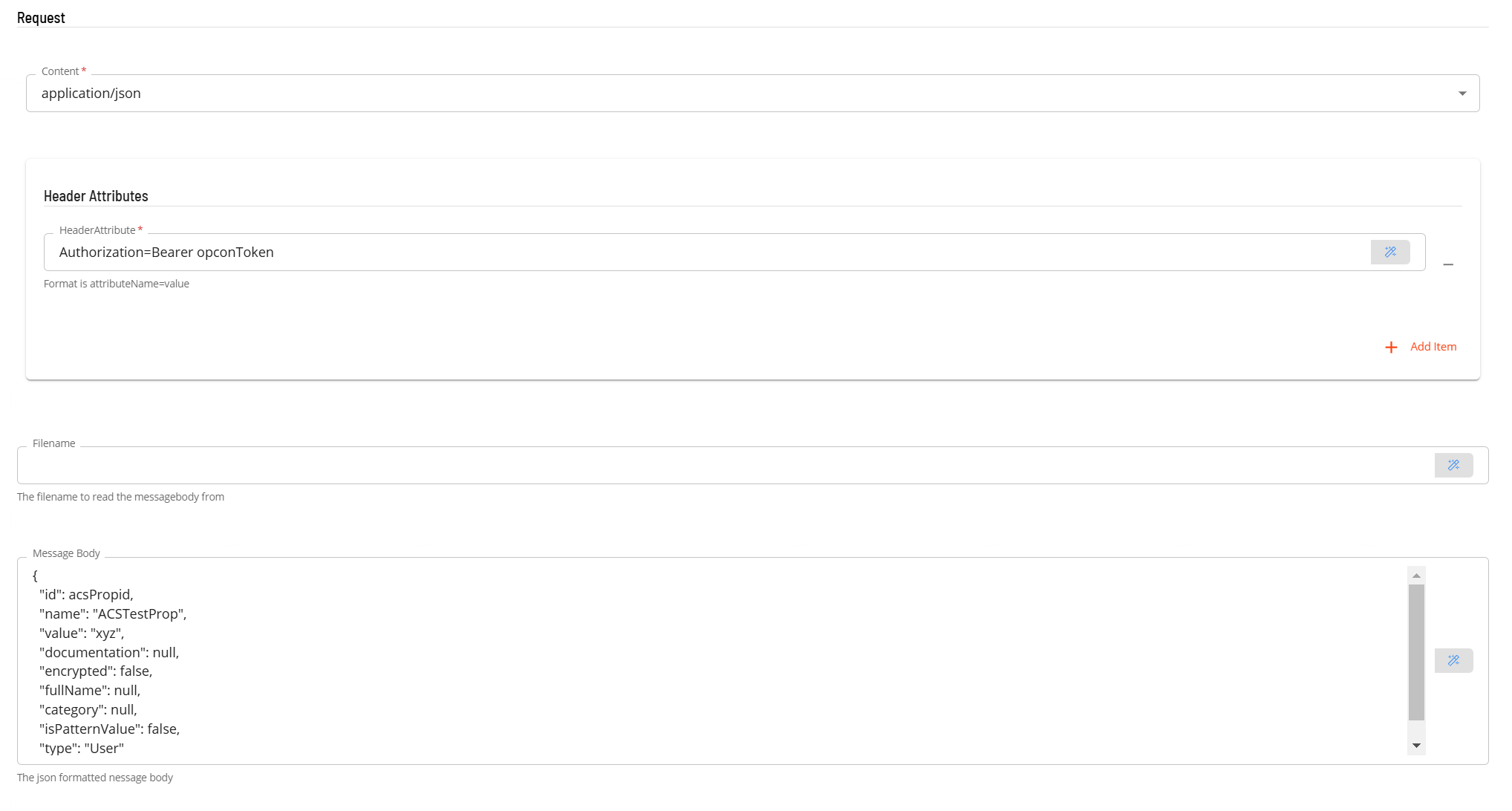Remove the header attribute with minus icon
This screenshot has height=811, width=1512.
click(x=1448, y=264)
